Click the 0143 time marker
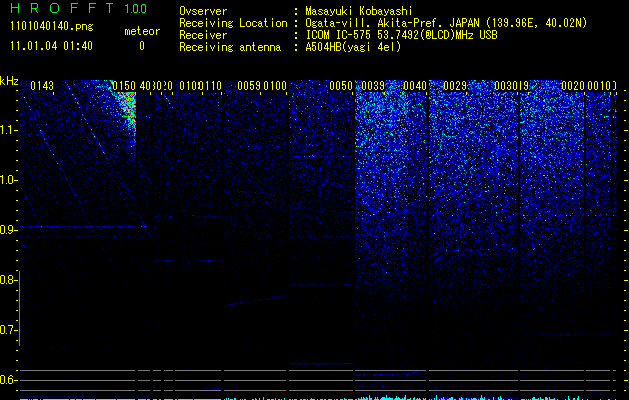Viewport: 629px width, 400px height. point(42,86)
